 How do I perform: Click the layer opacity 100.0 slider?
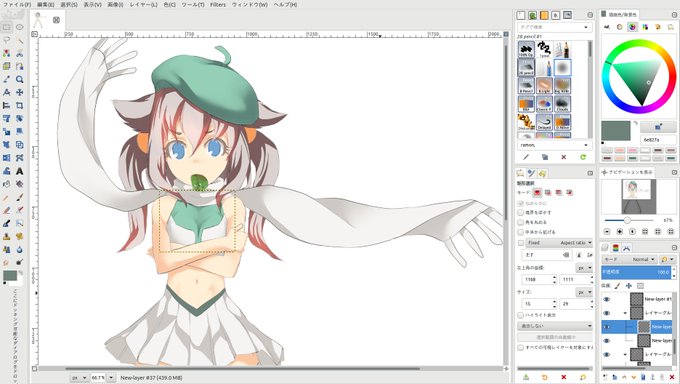coord(636,272)
